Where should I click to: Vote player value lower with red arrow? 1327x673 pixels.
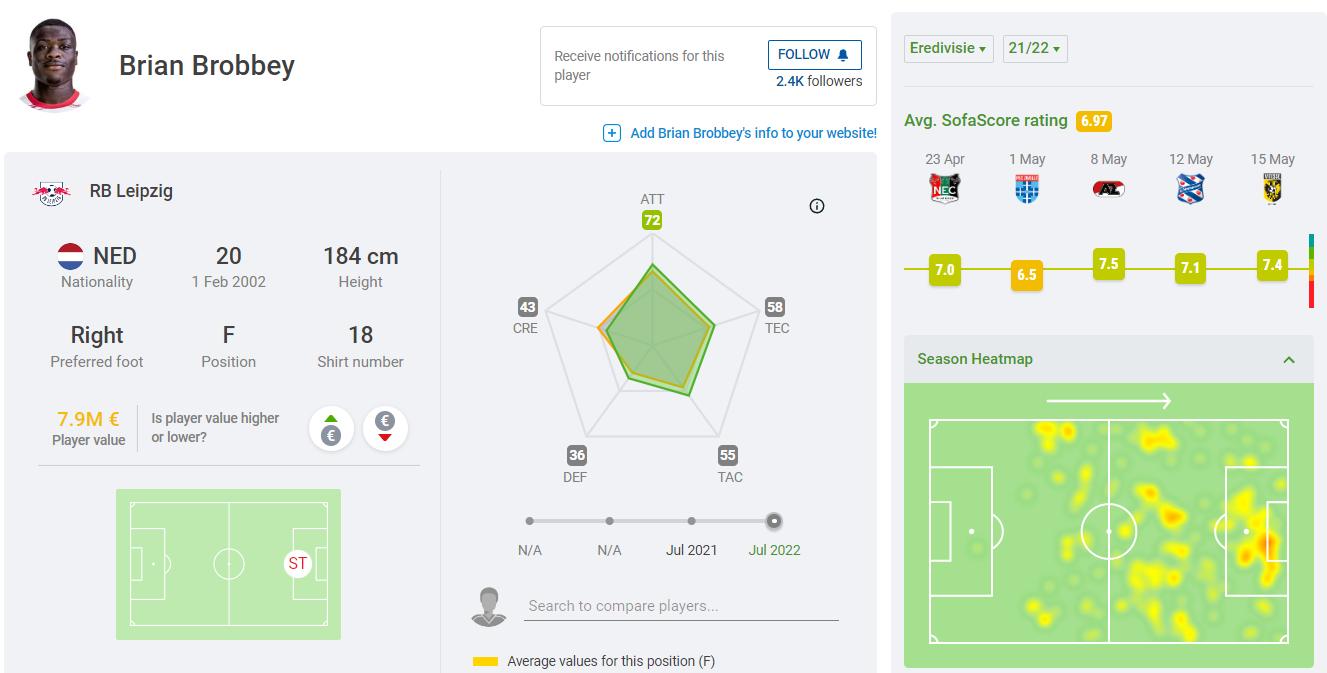[x=385, y=429]
